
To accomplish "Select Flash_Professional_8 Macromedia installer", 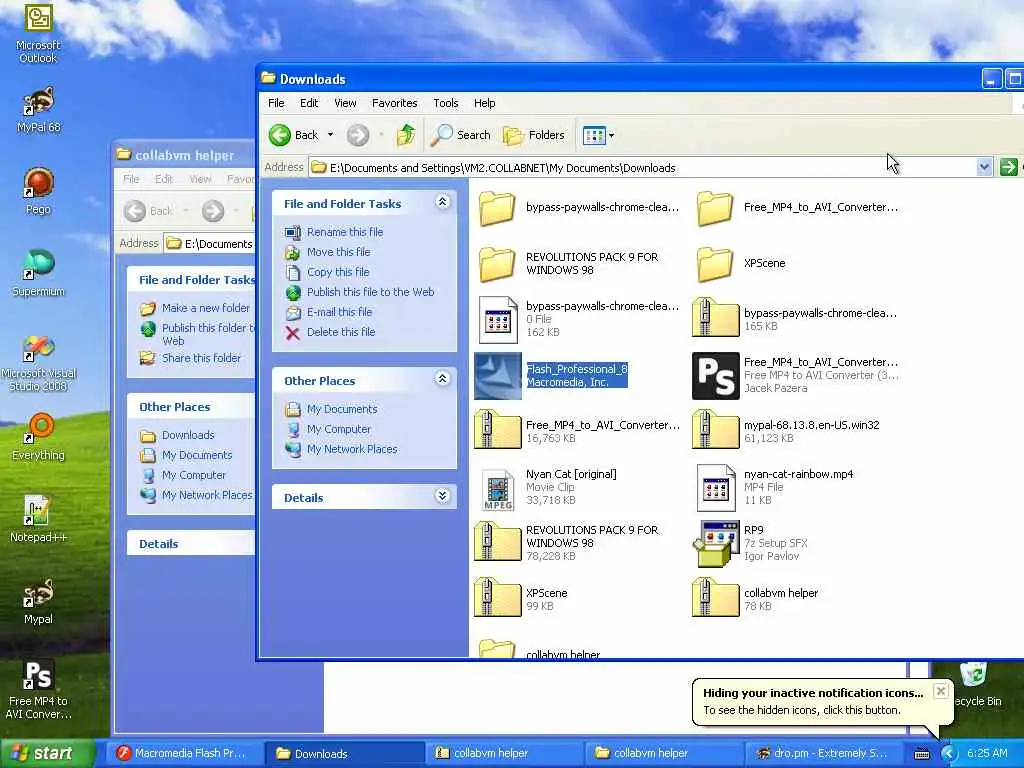I will pos(551,376).
